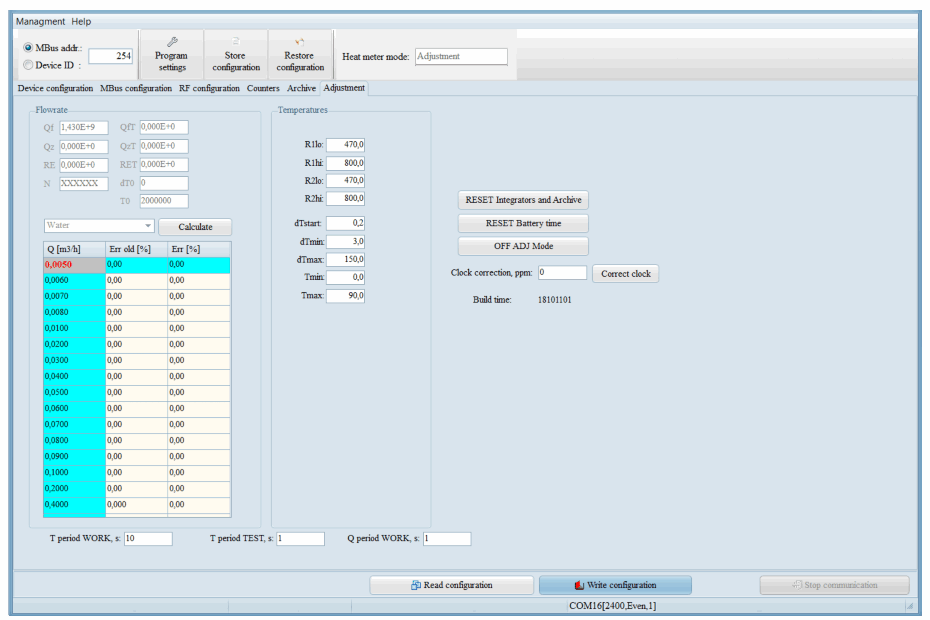This screenshot has height=620, width=930.
Task: Click the Calculate button
Action: [x=195, y=227]
